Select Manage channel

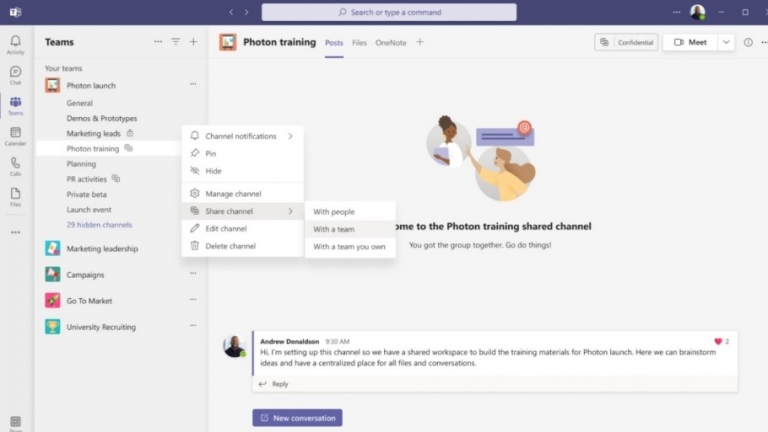(242, 193)
